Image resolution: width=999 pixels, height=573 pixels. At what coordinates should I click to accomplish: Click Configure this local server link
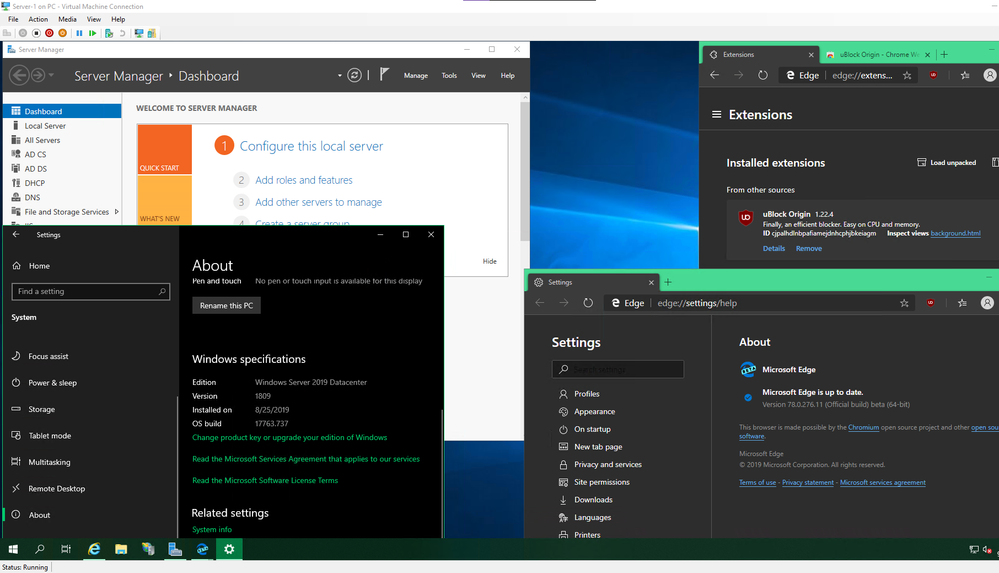311,146
